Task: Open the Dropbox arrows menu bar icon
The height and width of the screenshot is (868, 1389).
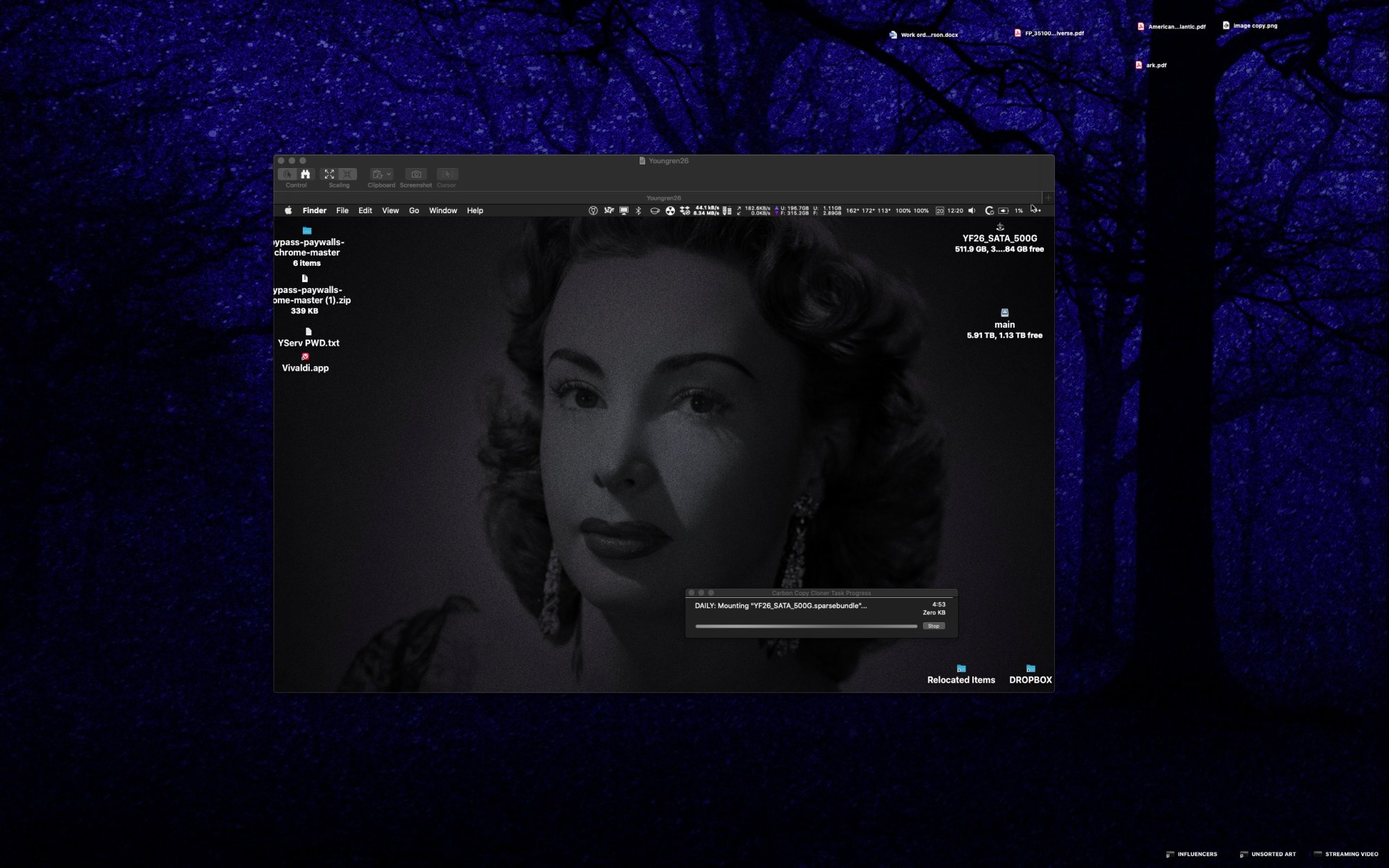Action: click(x=685, y=210)
